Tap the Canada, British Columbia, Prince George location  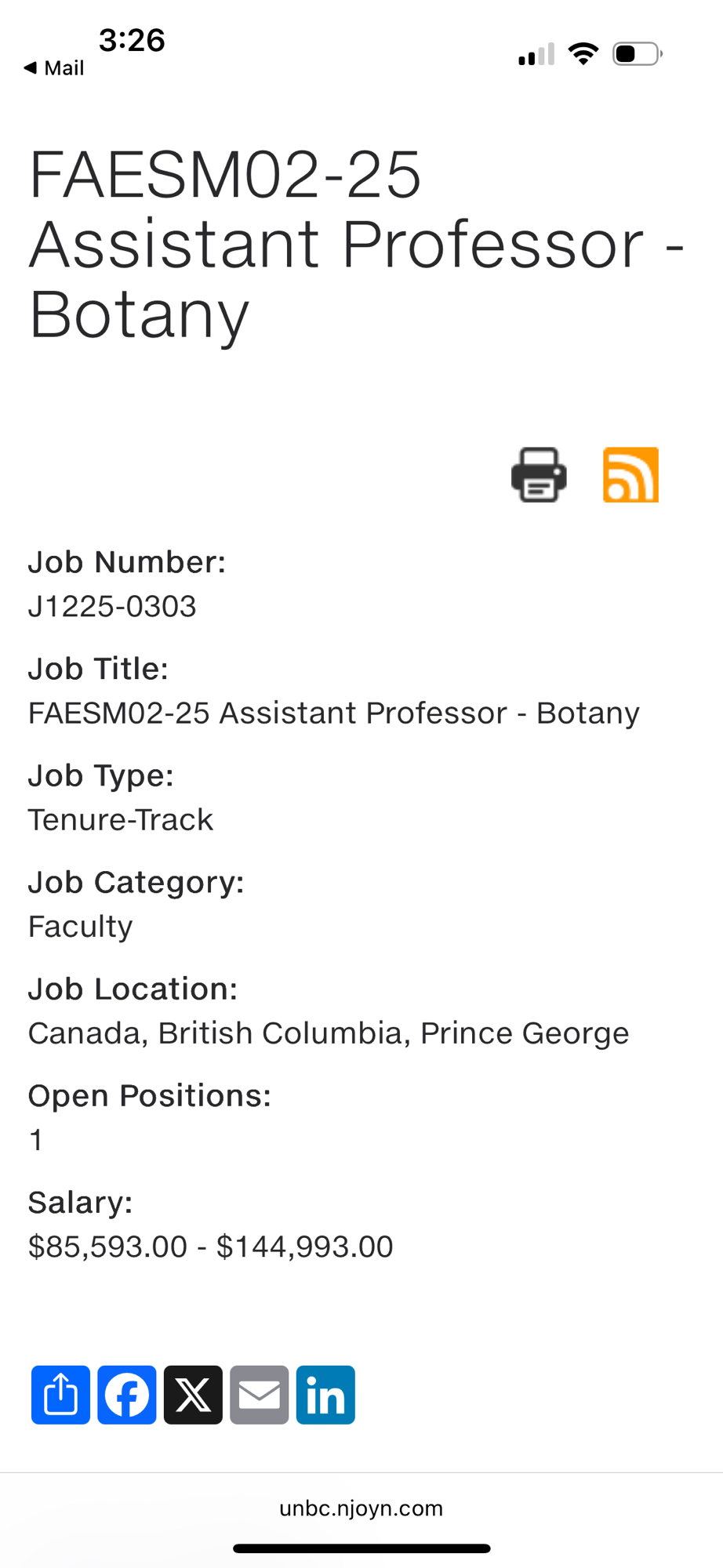click(x=328, y=1033)
